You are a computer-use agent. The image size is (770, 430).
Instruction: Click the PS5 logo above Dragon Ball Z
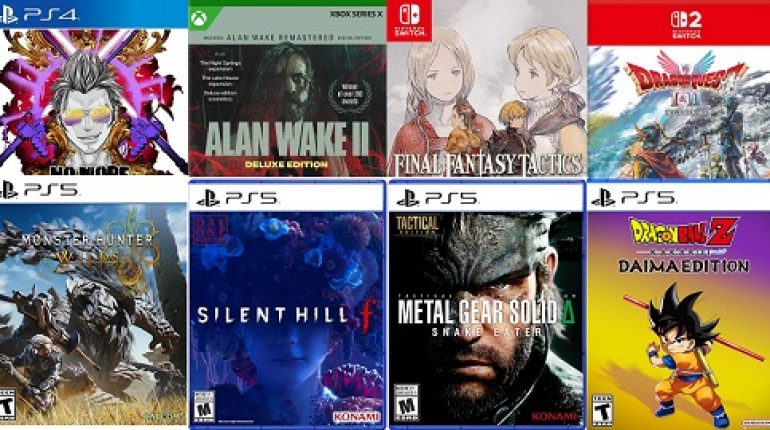[x=633, y=198]
